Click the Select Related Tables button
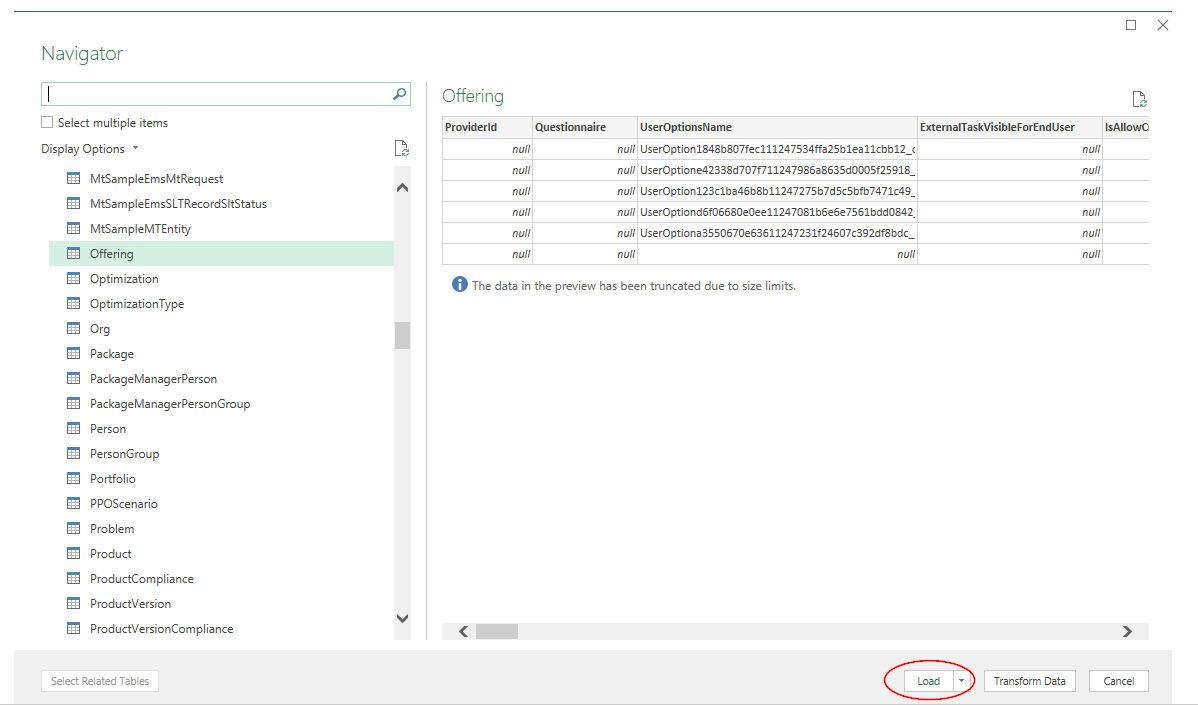 point(99,680)
